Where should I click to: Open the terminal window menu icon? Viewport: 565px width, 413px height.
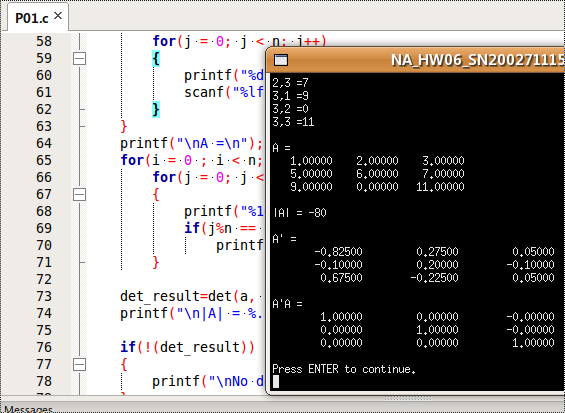click(x=281, y=60)
